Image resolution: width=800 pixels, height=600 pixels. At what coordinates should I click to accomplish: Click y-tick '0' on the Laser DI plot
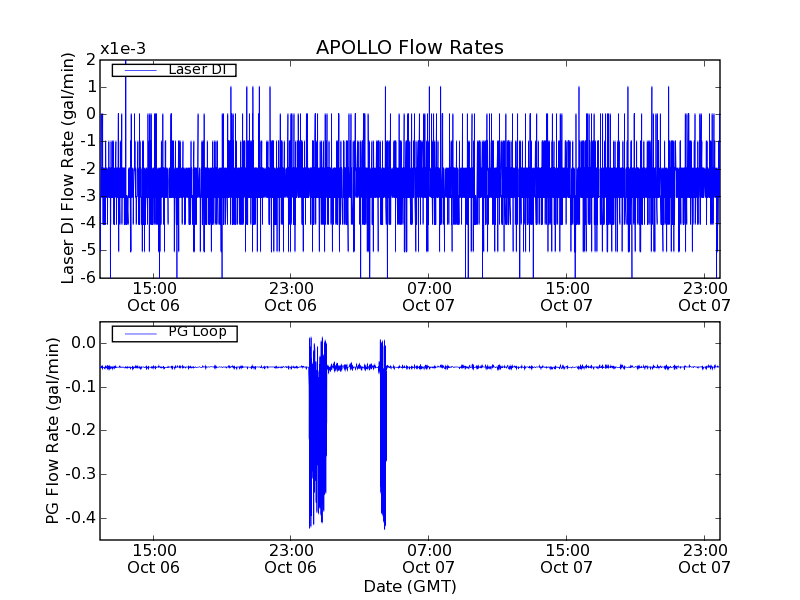coord(91,114)
